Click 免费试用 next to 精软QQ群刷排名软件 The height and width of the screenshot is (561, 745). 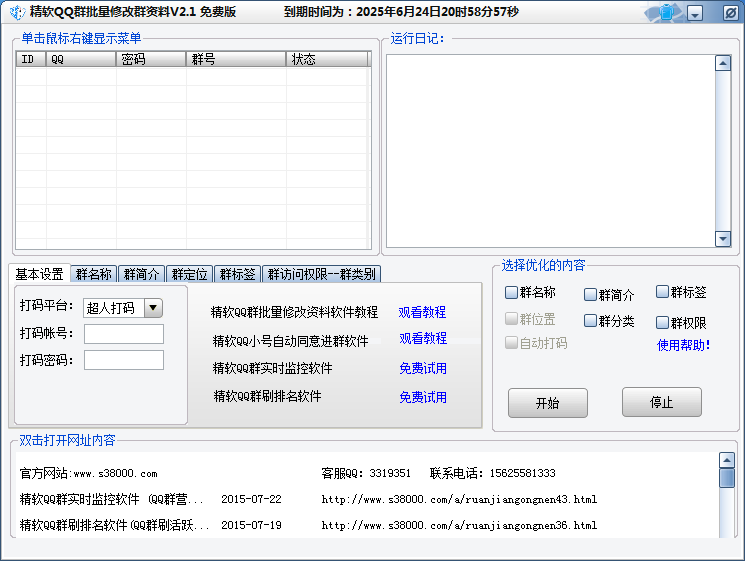click(422, 397)
